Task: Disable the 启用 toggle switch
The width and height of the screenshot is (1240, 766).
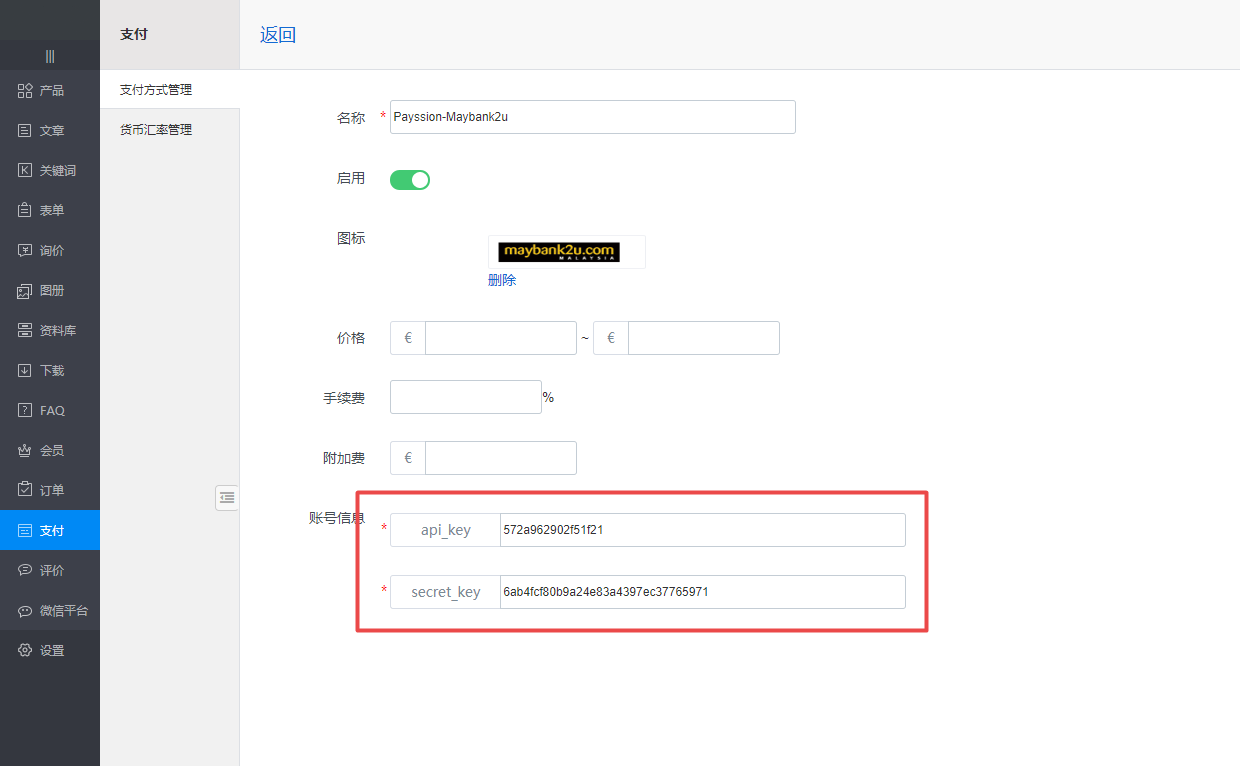Action: (x=410, y=180)
